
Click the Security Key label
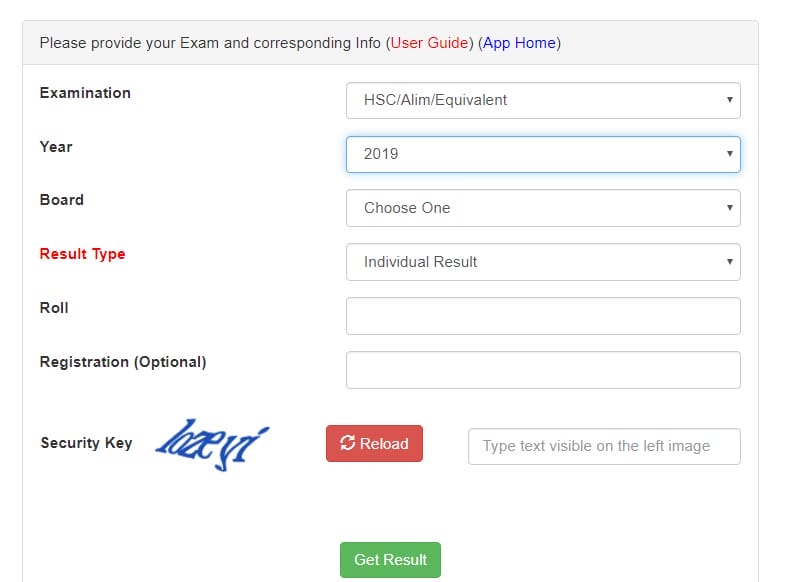[x=87, y=443]
